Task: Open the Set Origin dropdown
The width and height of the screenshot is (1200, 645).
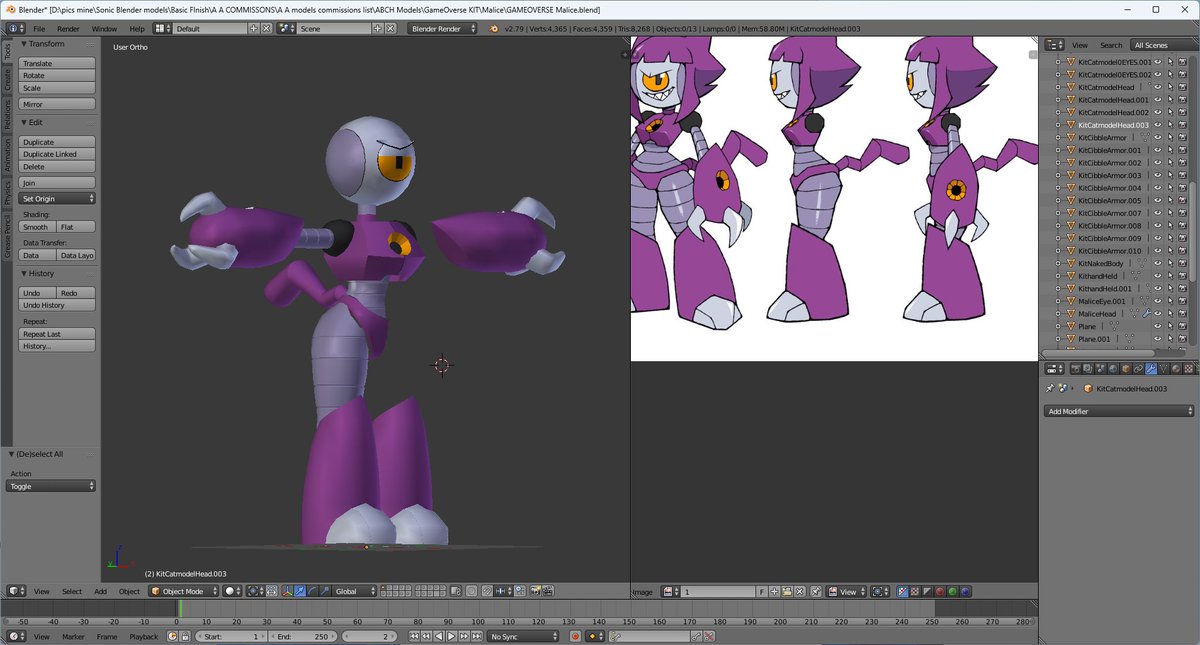Action: 58,199
